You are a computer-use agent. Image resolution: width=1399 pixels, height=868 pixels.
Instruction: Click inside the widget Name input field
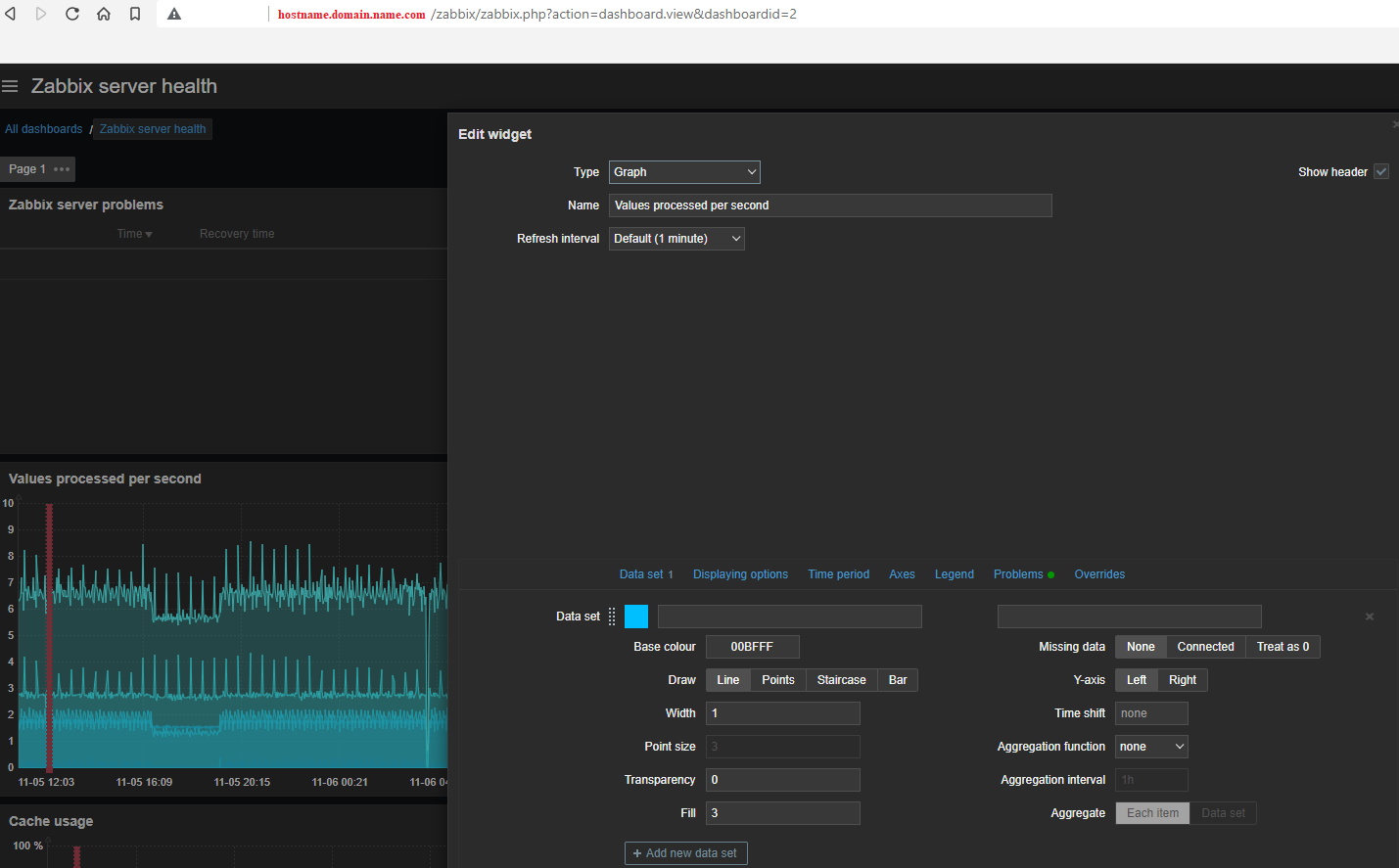pos(830,206)
